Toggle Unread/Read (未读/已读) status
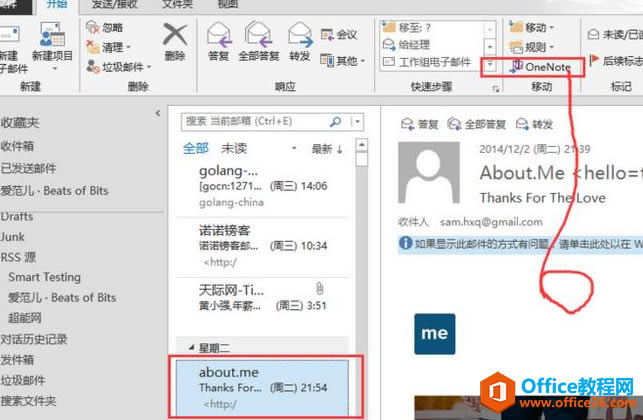The image size is (643, 420). pos(614,34)
